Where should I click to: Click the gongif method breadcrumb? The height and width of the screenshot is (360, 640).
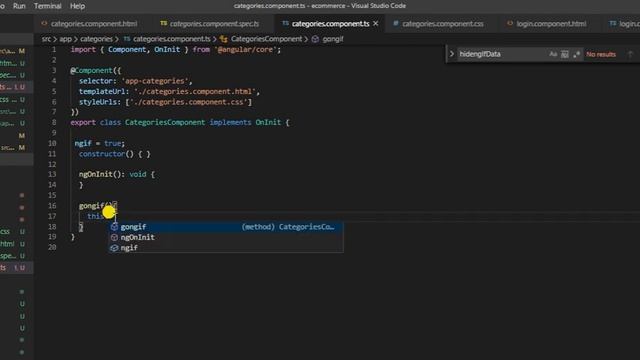pyautogui.click(x=333, y=39)
